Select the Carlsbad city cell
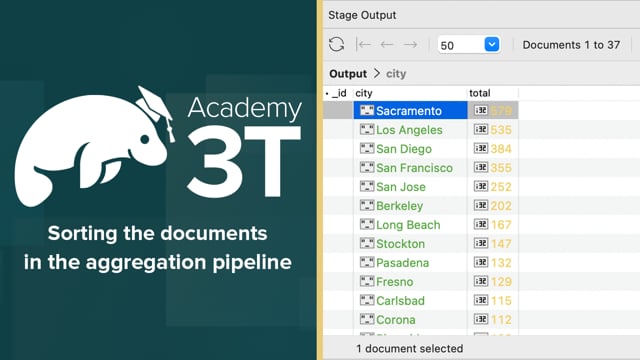 pos(410,301)
